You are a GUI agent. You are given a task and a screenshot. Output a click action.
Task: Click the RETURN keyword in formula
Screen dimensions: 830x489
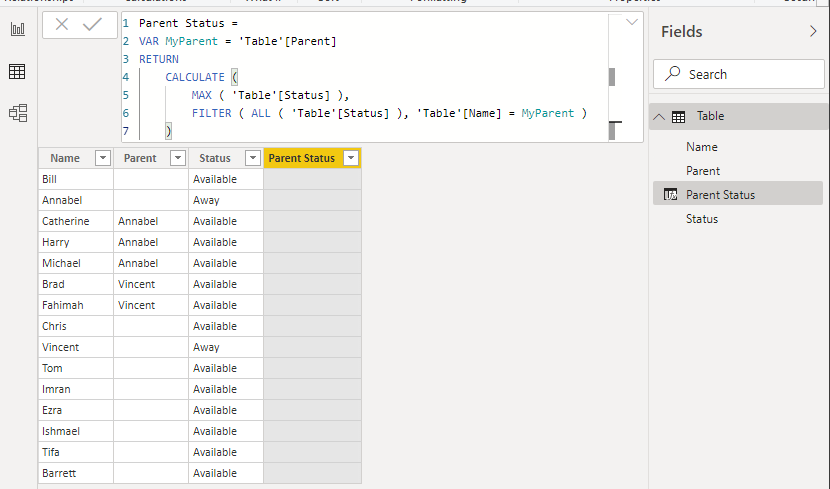[159, 59]
